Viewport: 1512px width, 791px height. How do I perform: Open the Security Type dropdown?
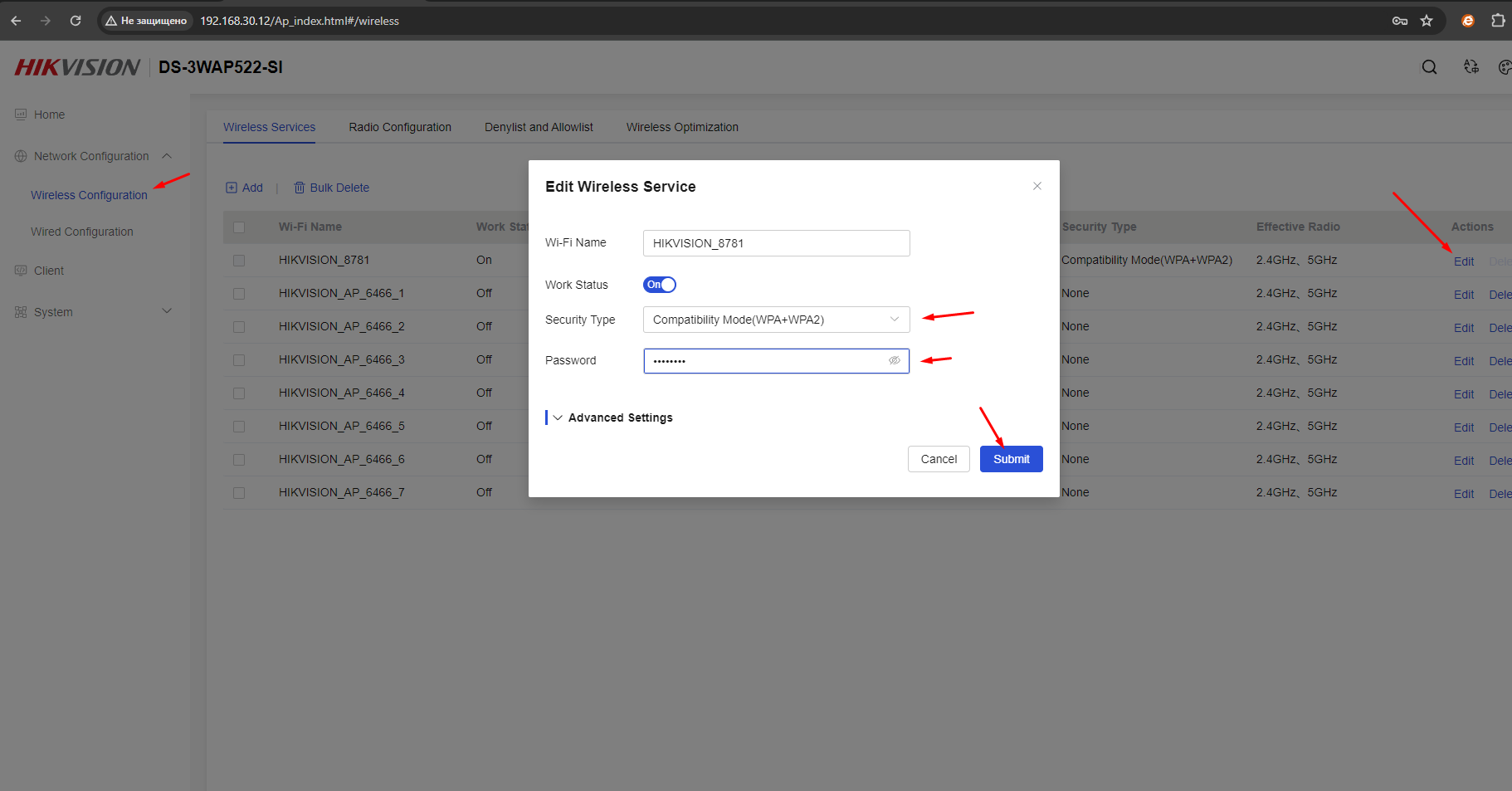(776, 320)
